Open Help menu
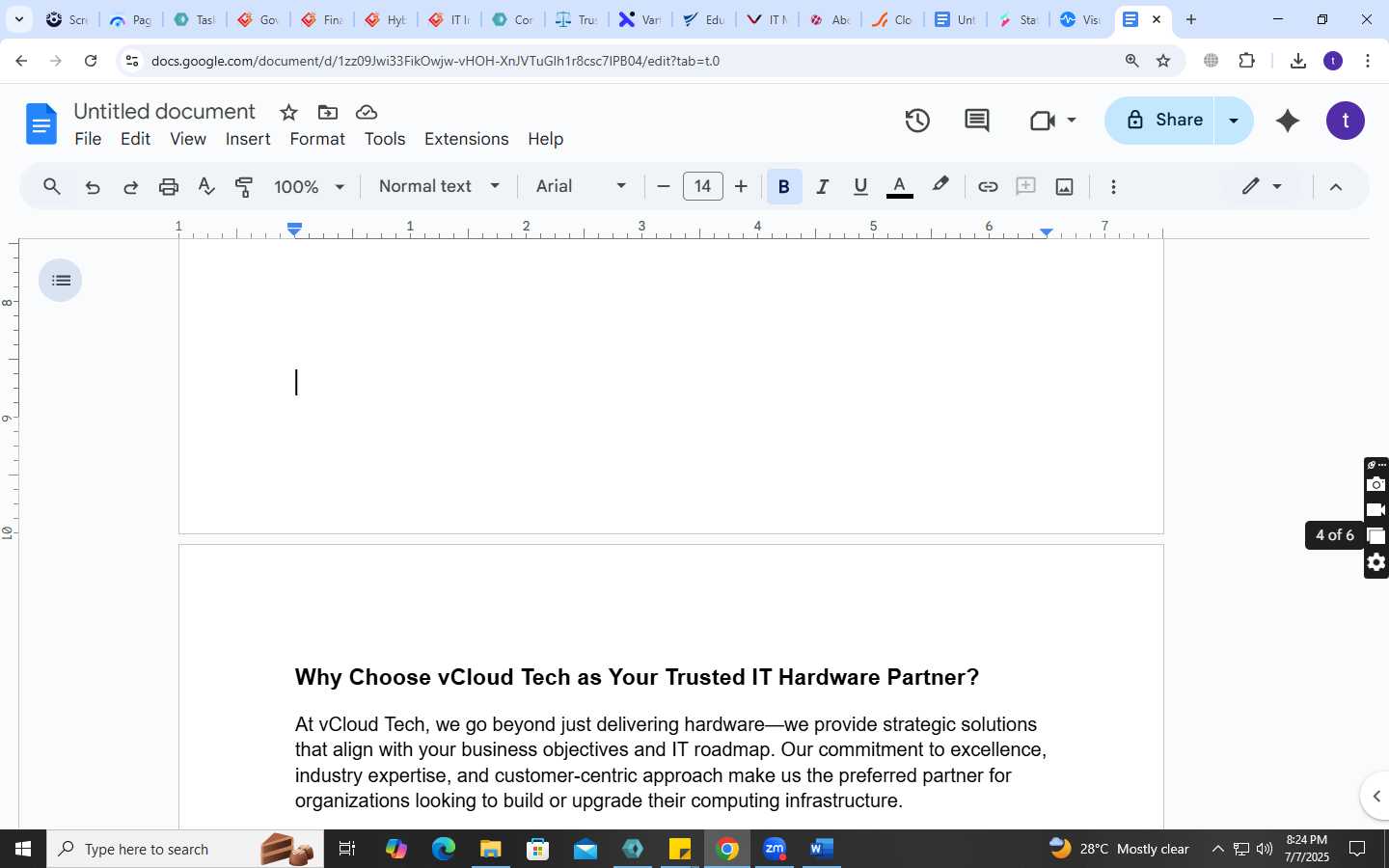 546,139
